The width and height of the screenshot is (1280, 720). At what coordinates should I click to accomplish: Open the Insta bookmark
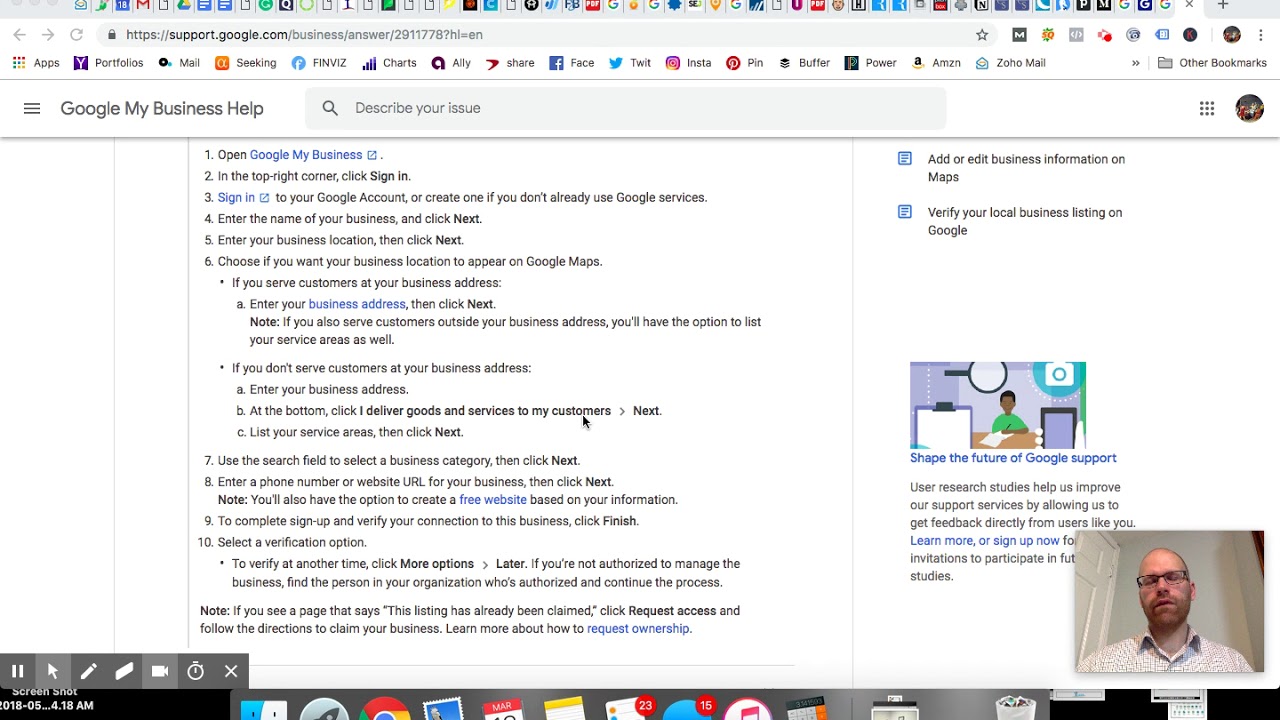(688, 63)
